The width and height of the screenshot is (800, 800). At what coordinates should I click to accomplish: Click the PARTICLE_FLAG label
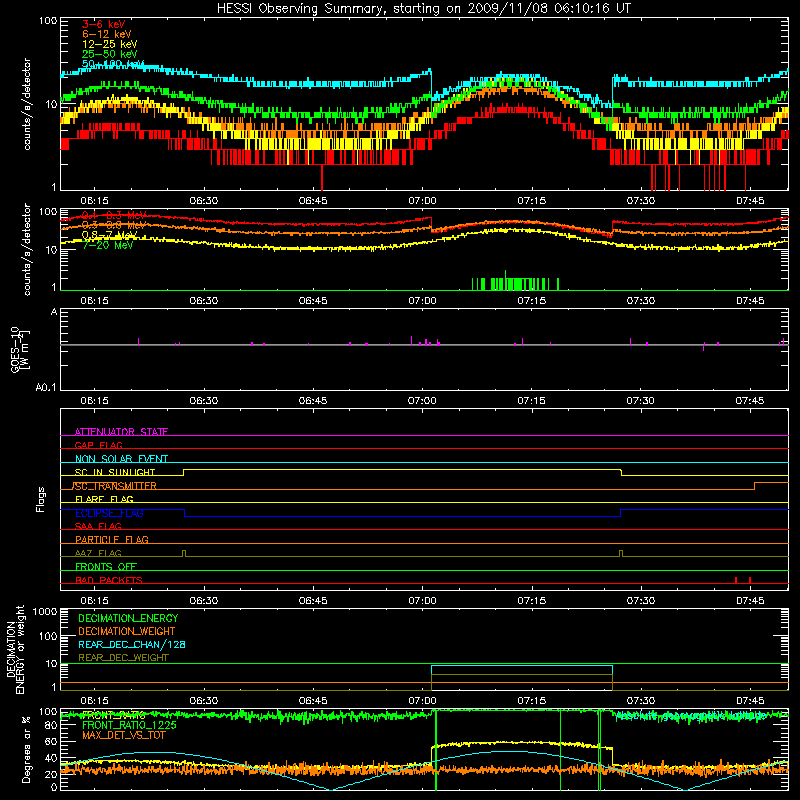tap(112, 540)
